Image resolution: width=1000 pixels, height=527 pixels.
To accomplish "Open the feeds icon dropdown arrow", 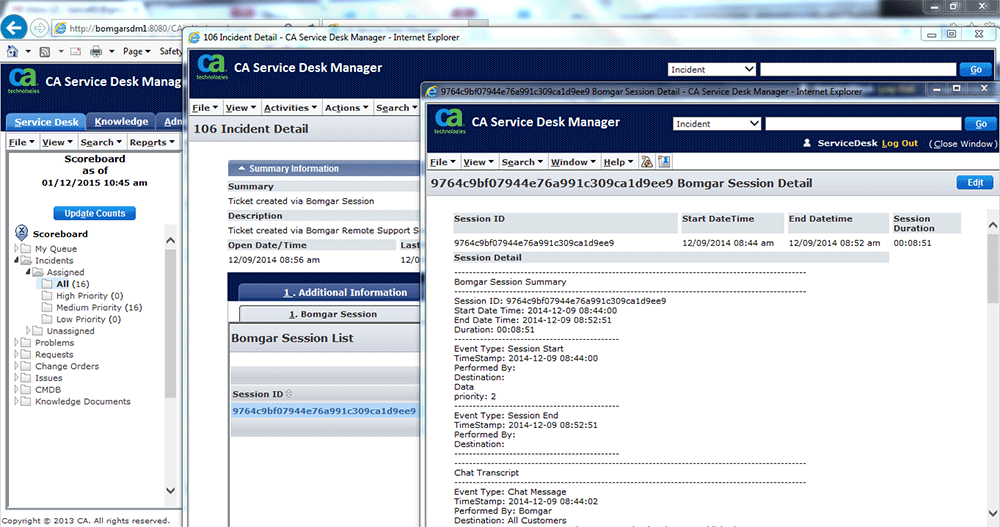I will click(x=61, y=51).
